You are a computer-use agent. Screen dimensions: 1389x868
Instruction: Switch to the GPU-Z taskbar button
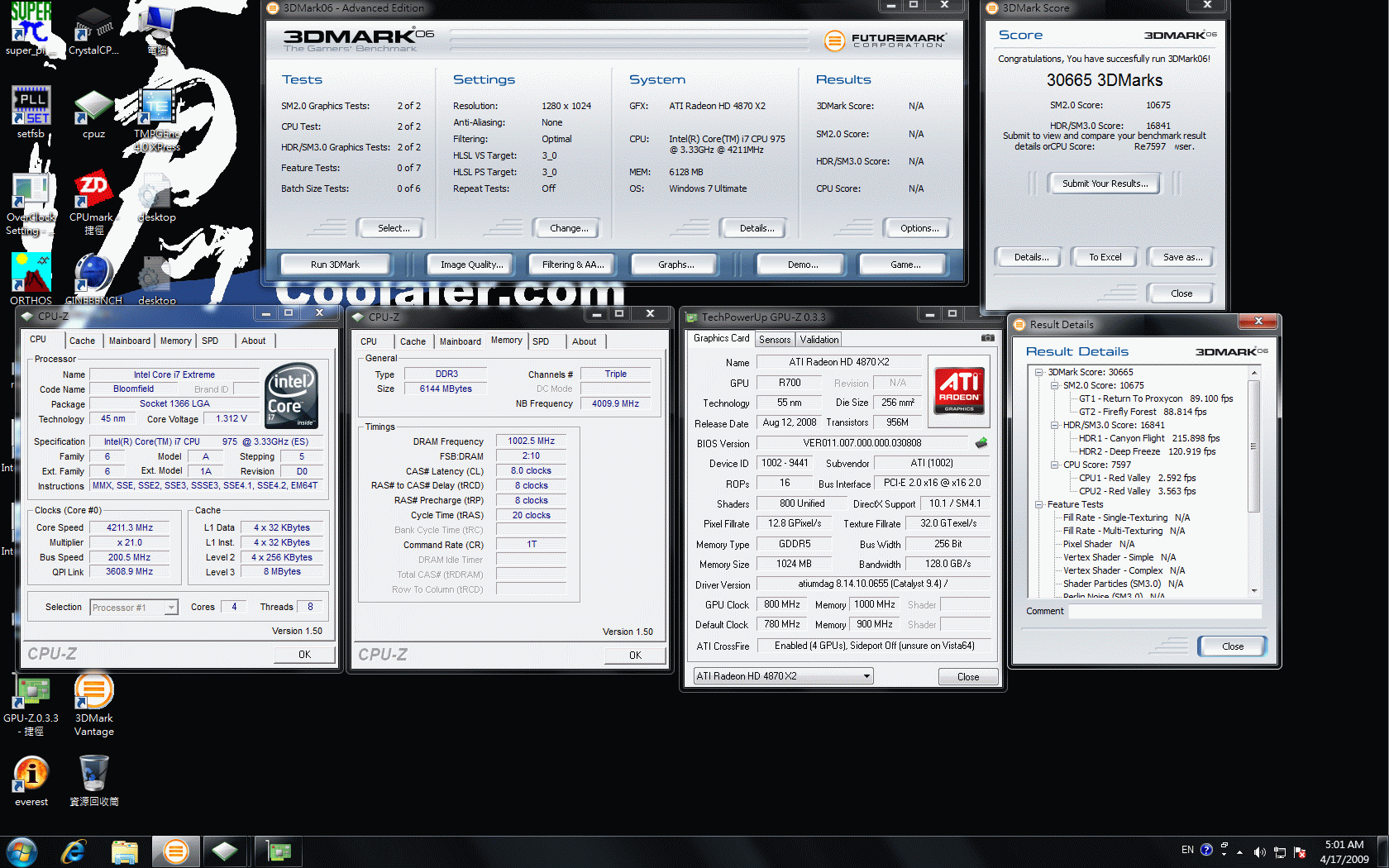point(278,851)
